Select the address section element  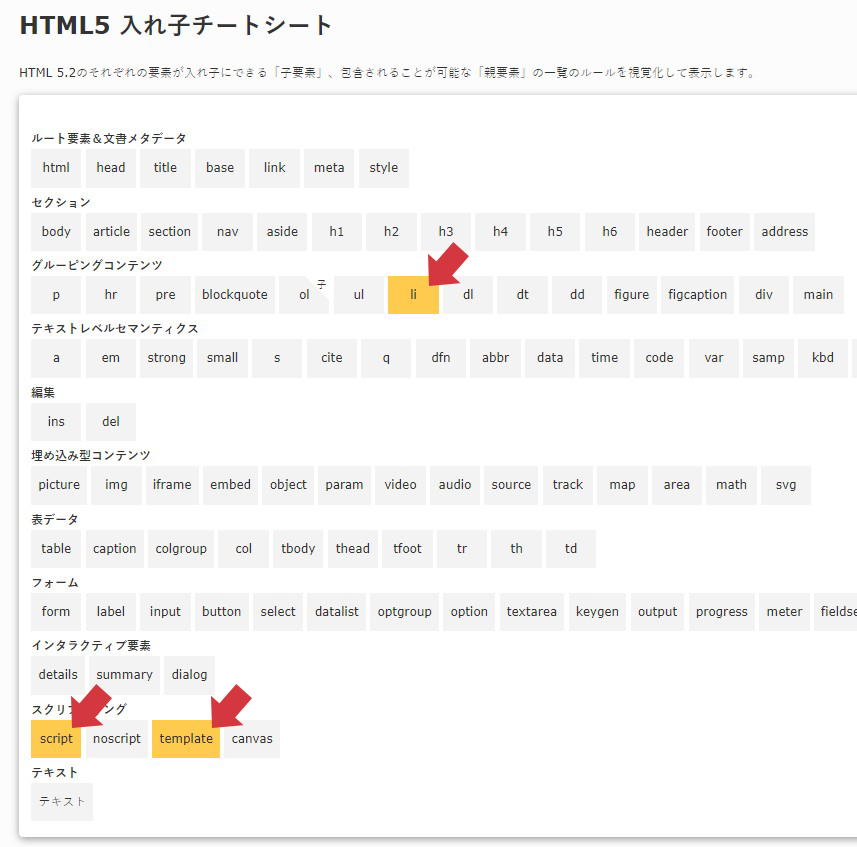(x=784, y=232)
